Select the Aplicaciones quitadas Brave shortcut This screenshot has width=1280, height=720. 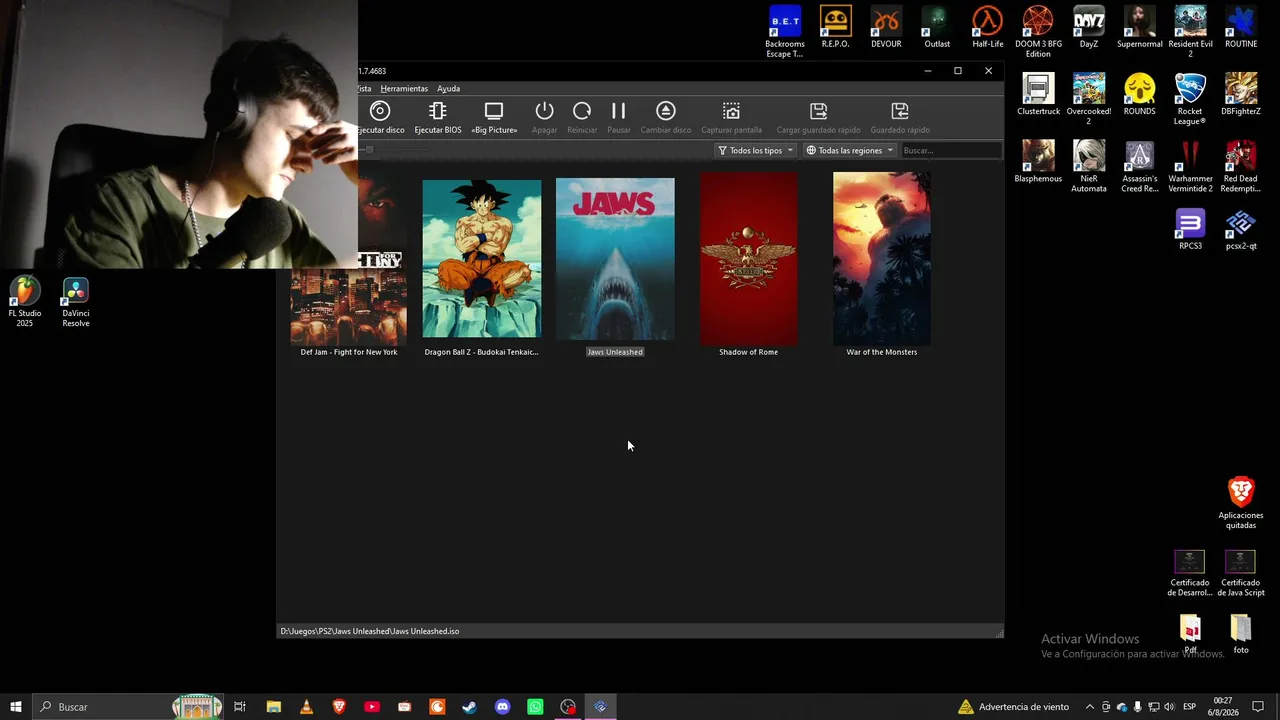pyautogui.click(x=1241, y=503)
